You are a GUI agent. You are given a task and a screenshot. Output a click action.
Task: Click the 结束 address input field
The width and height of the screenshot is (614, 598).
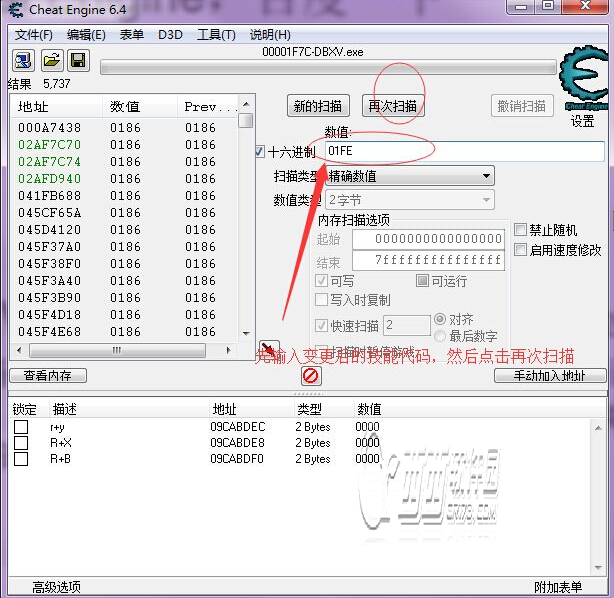(428, 260)
